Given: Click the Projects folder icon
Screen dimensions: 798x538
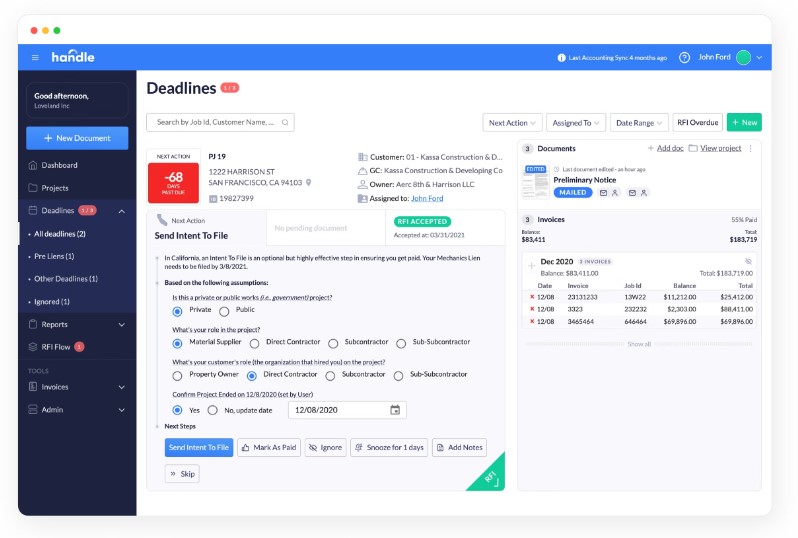Looking at the screenshot, I should pos(33,188).
